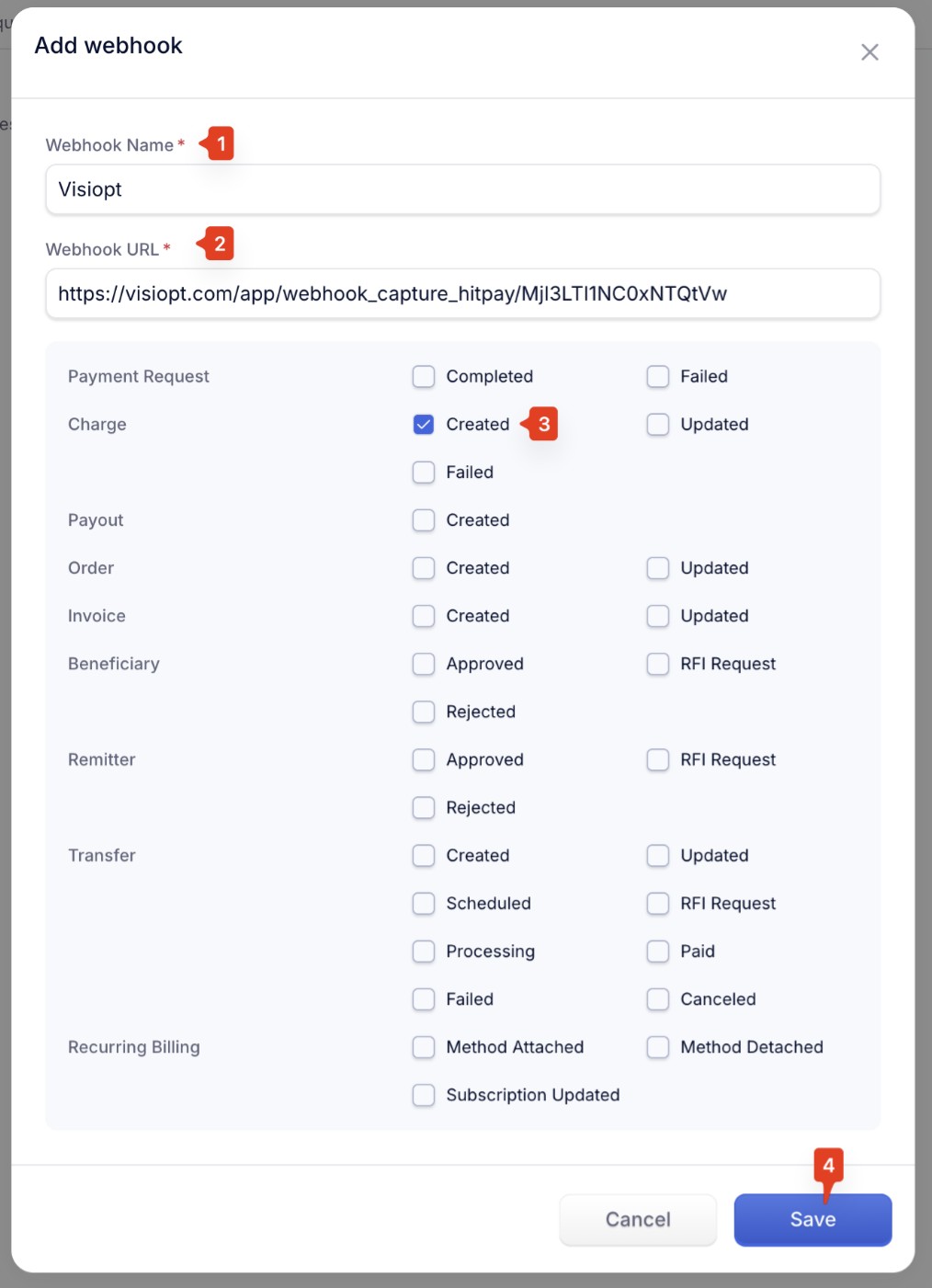Enable the Payout Created checkbox

(424, 519)
